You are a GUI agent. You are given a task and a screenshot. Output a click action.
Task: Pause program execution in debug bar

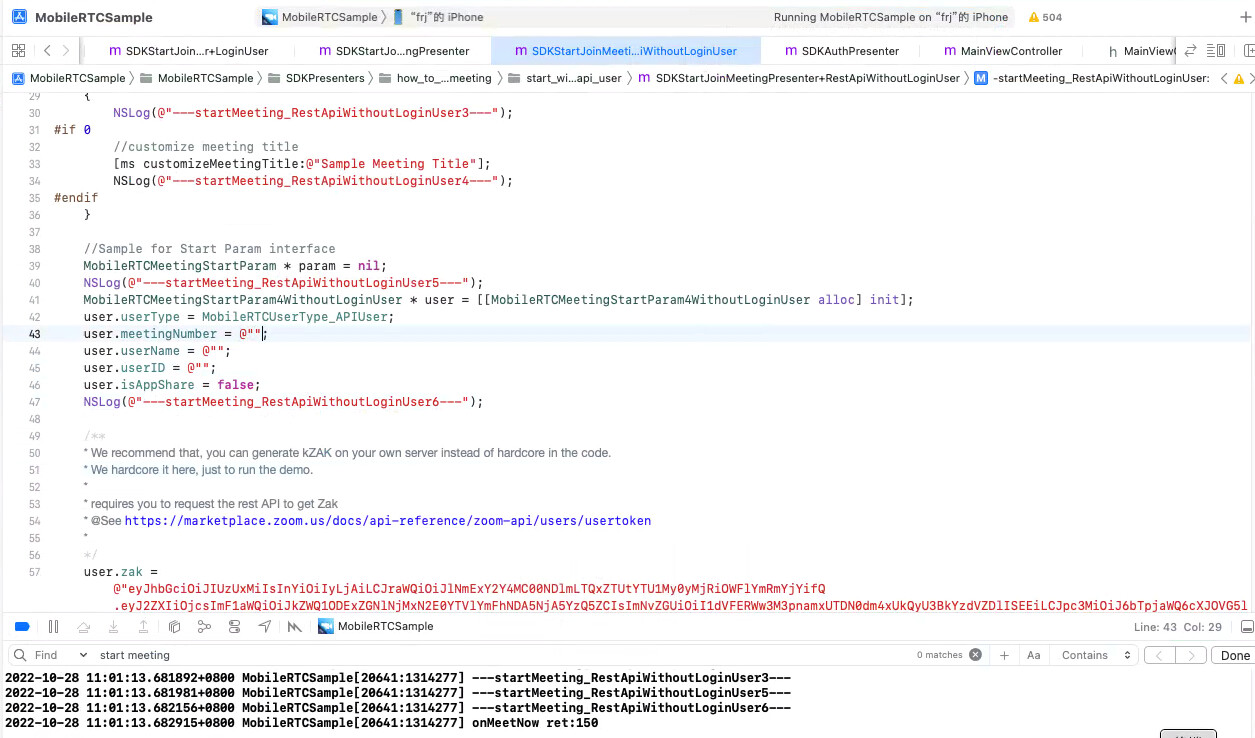pos(53,626)
